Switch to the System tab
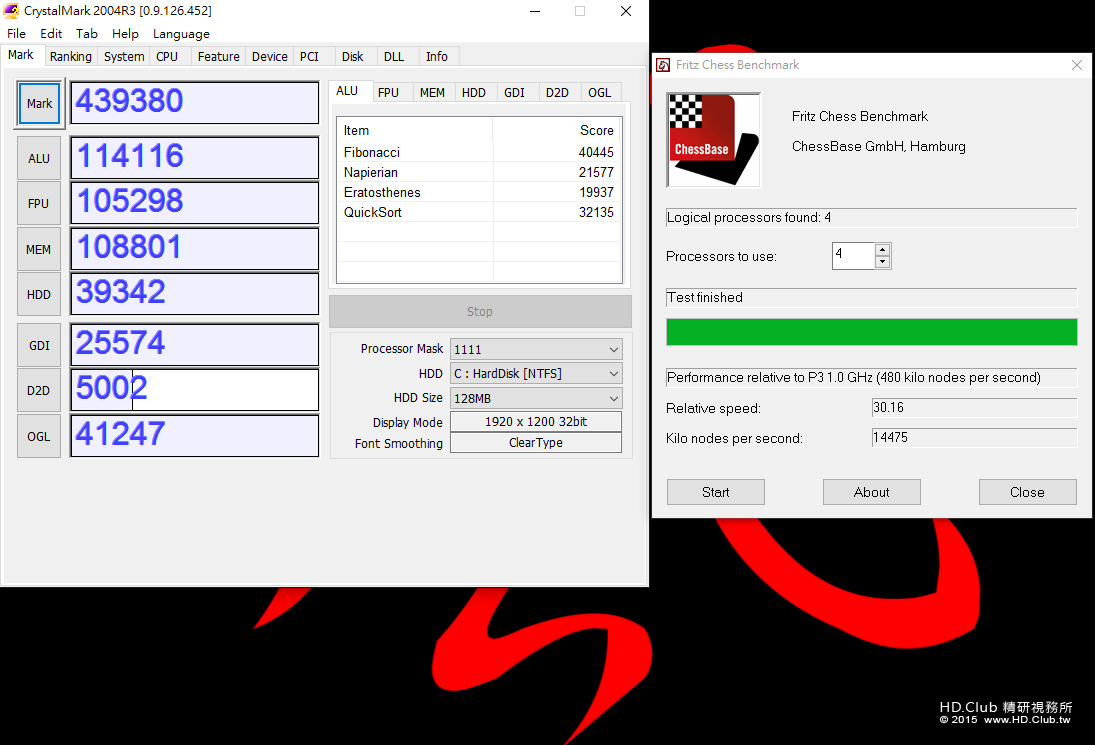 (124, 57)
